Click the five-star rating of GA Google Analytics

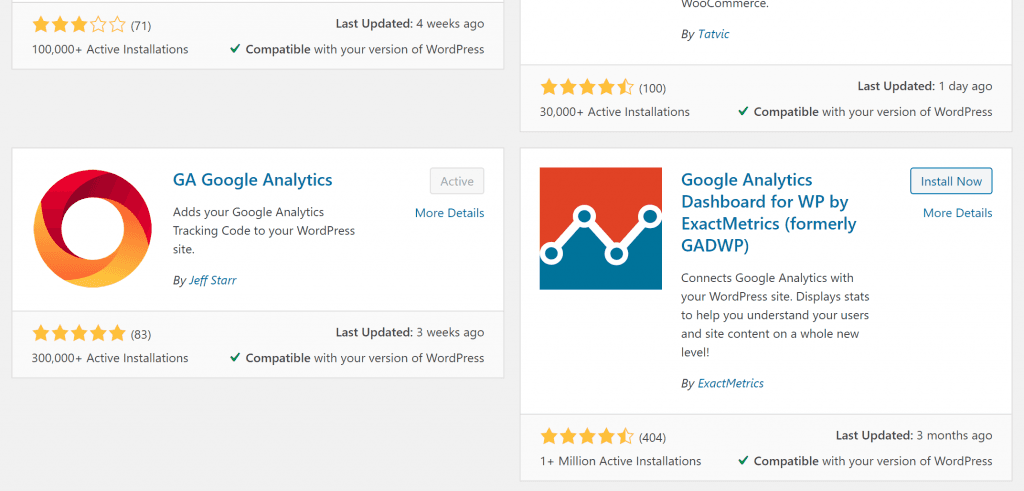tap(78, 334)
